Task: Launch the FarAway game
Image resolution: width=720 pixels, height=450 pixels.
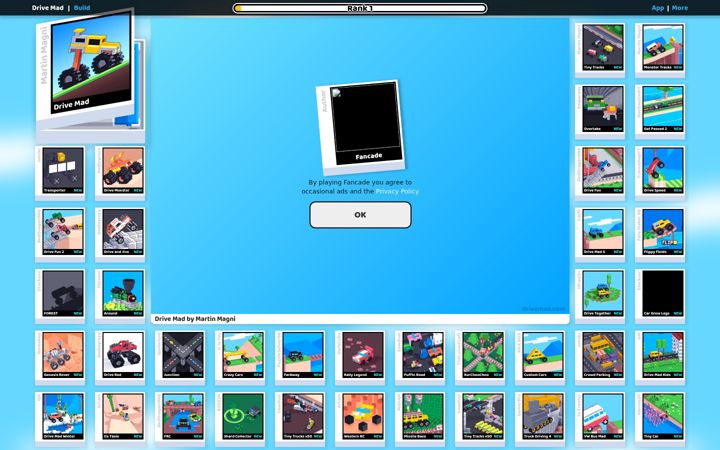Action: [x=300, y=357]
